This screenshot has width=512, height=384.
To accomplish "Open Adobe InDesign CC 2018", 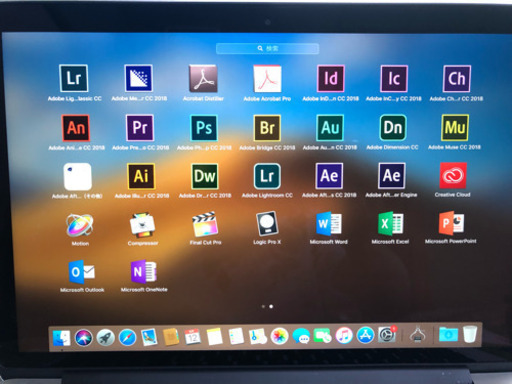I will tap(331, 79).
